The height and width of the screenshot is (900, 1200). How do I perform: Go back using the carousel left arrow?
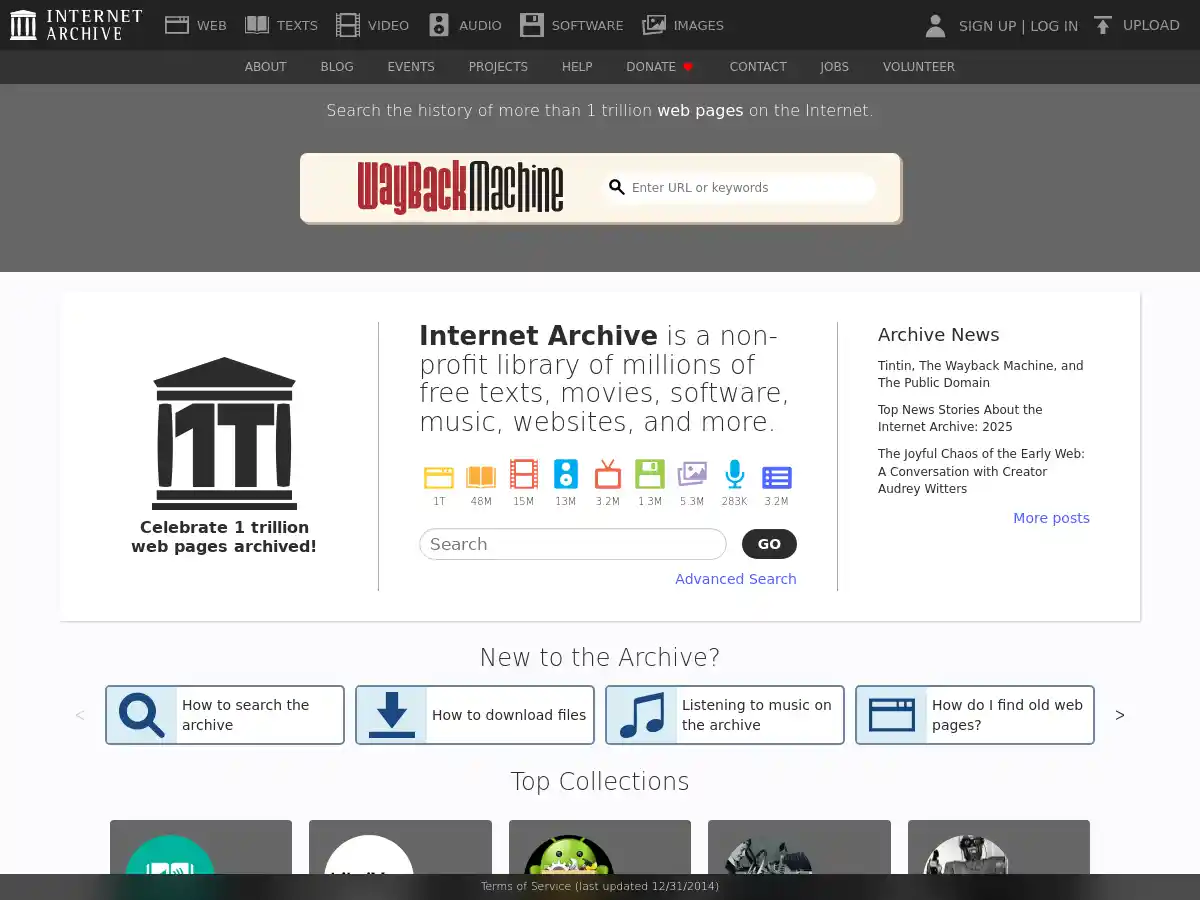[79, 714]
